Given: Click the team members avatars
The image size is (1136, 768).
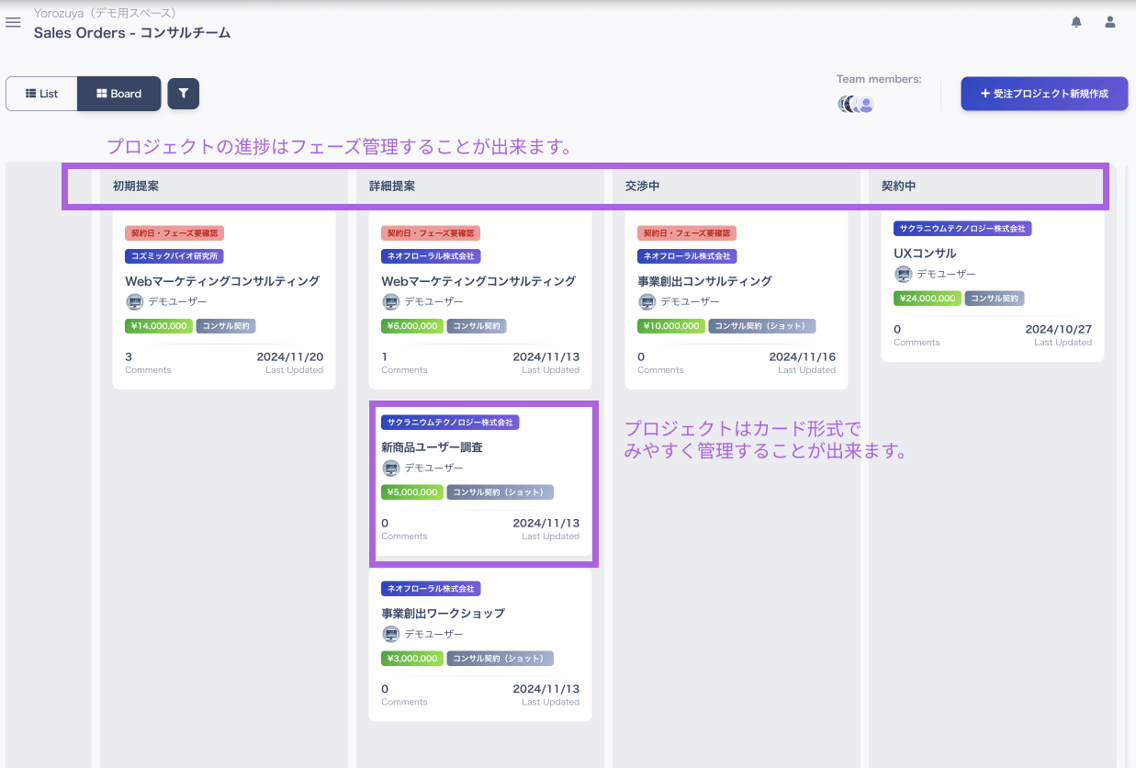Looking at the screenshot, I should [x=857, y=104].
